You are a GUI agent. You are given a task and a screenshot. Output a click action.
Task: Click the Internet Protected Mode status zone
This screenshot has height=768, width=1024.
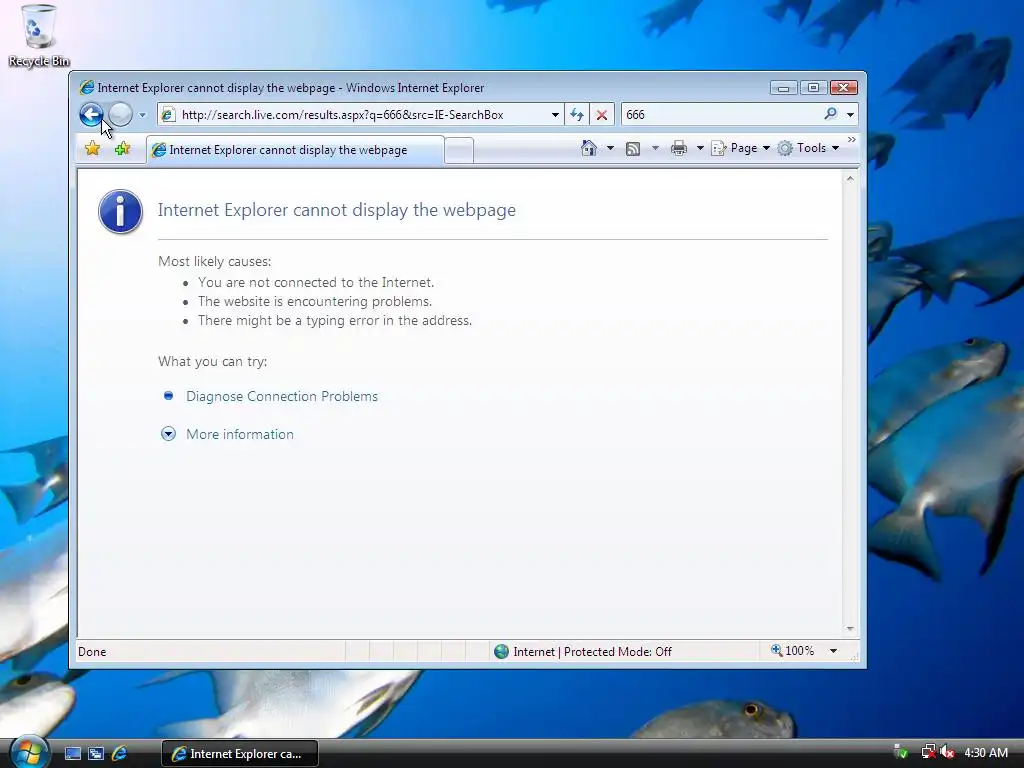pos(583,652)
